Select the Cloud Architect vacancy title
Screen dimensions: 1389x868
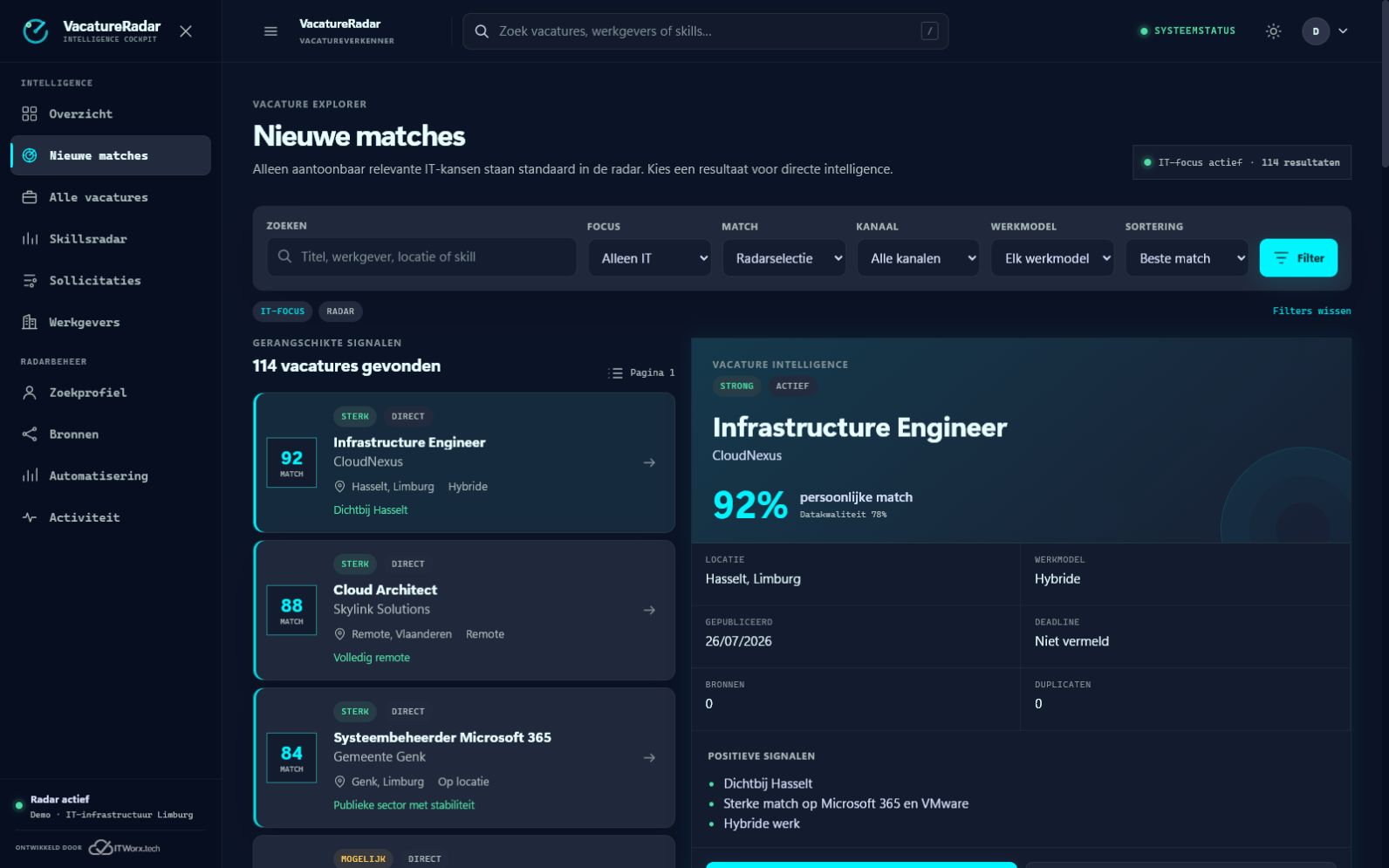click(x=385, y=591)
